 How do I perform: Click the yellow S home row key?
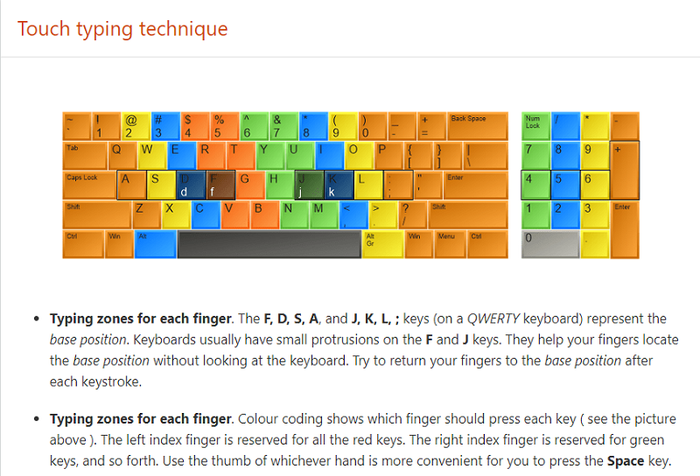(x=161, y=185)
